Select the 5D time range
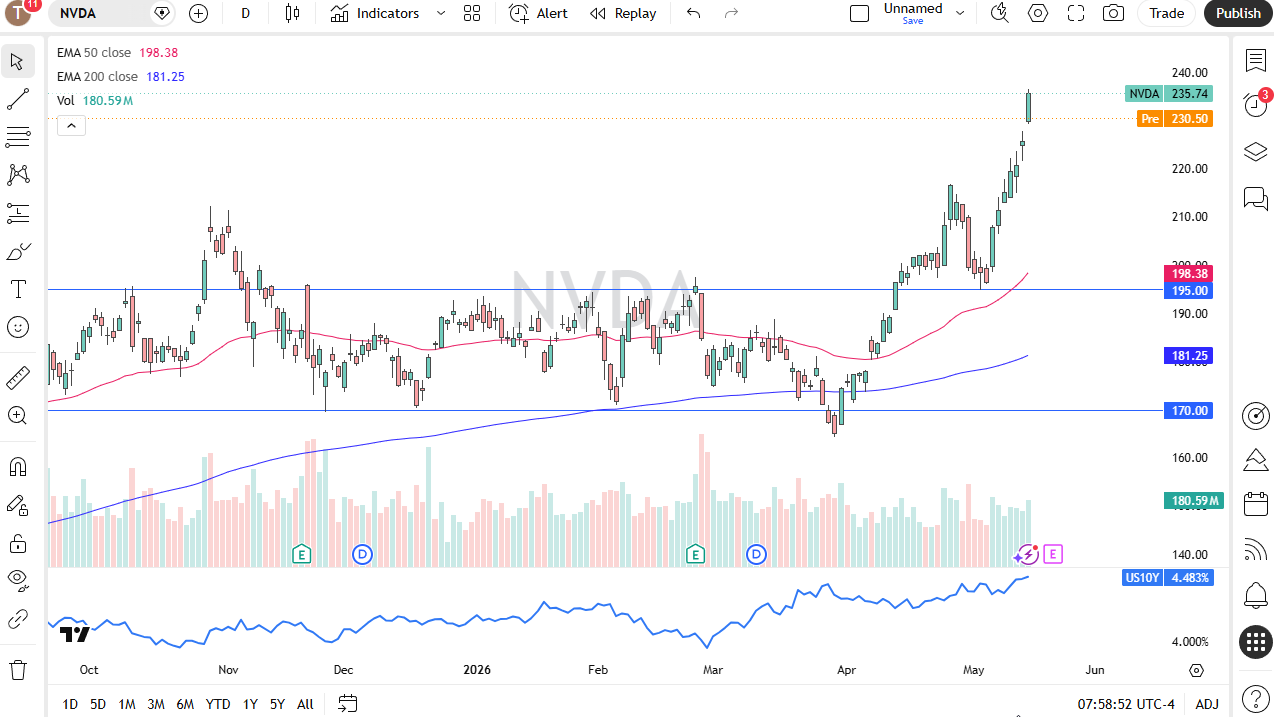Screen dimensions: 1274x717 click(98, 704)
